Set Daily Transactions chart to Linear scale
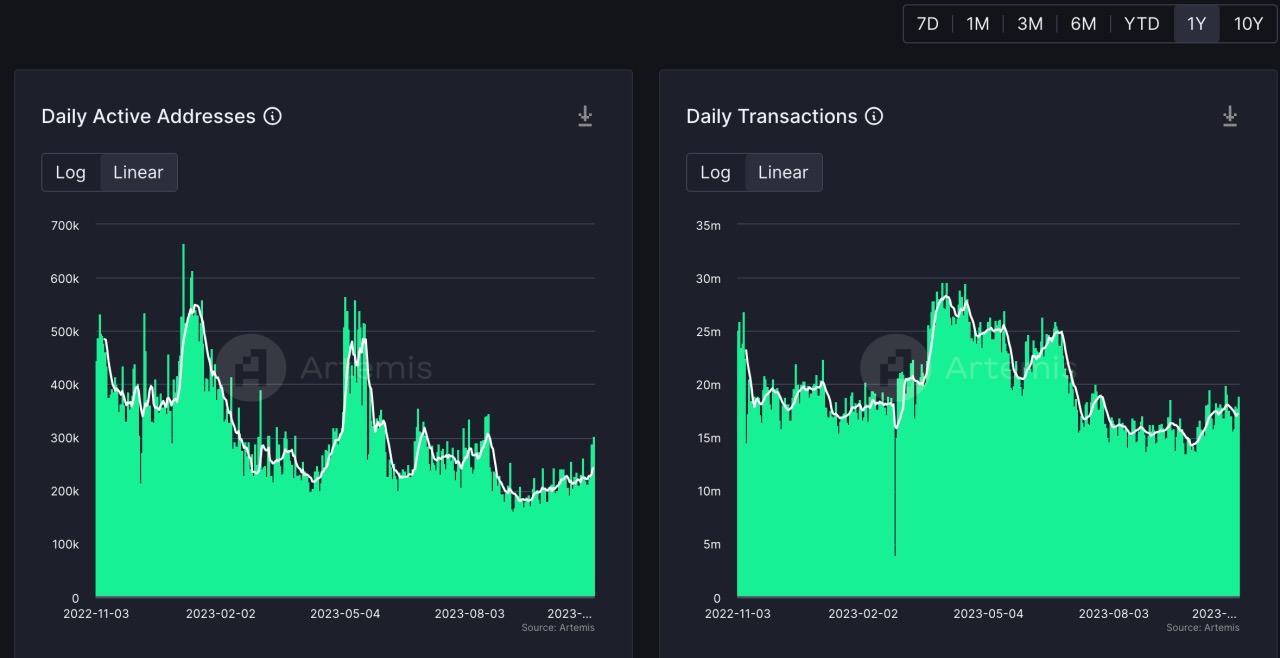 (782, 172)
